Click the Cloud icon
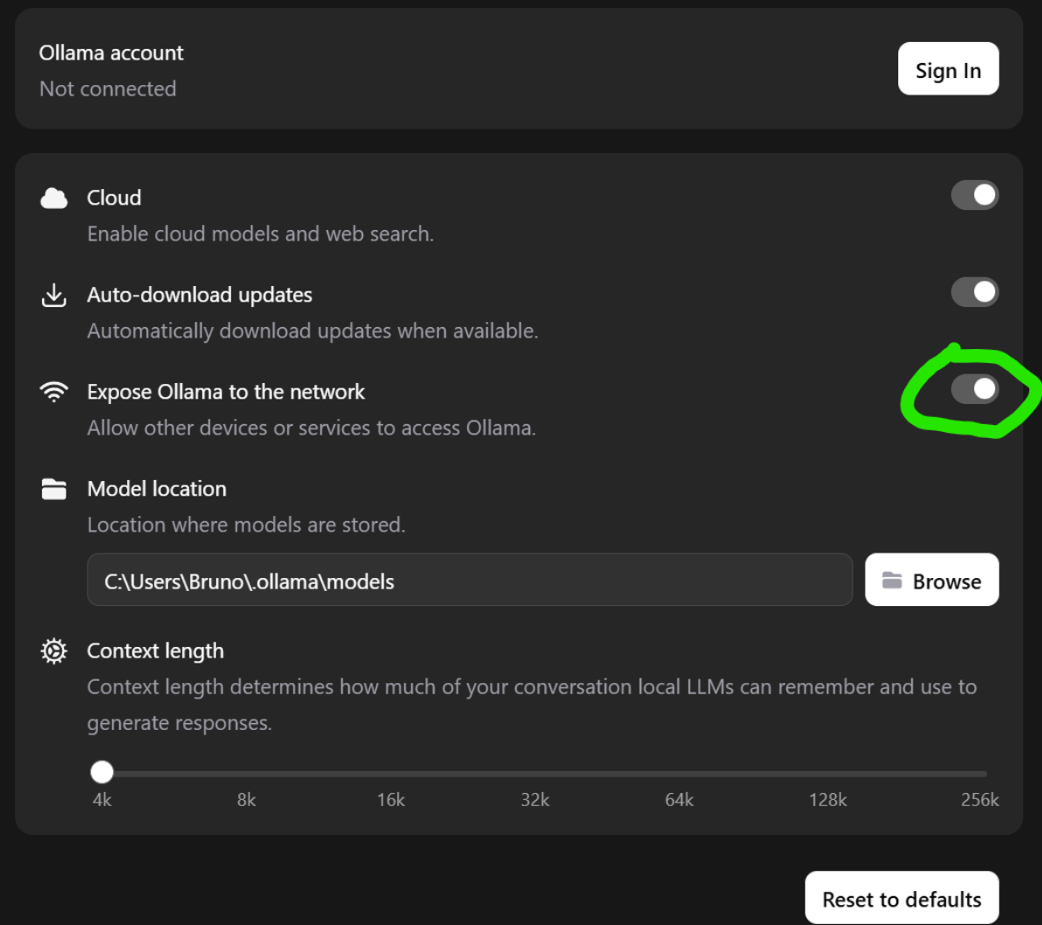1042x925 pixels. click(54, 198)
